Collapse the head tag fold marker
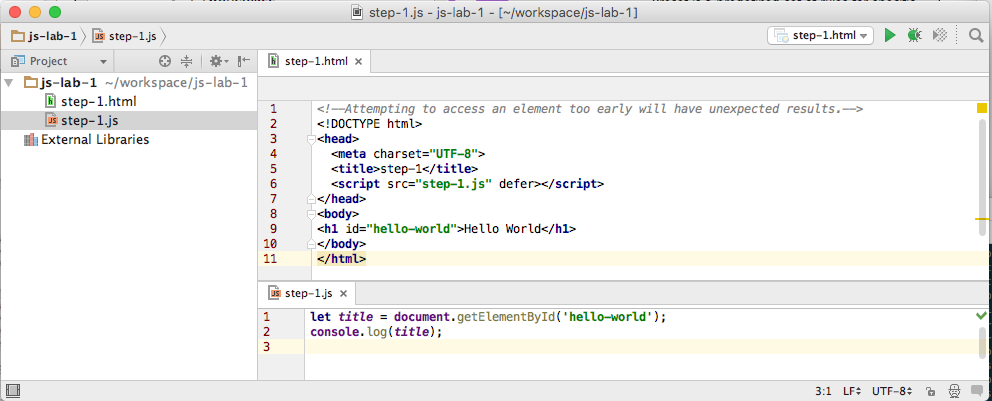Image resolution: width=992 pixels, height=401 pixels. 311,139
